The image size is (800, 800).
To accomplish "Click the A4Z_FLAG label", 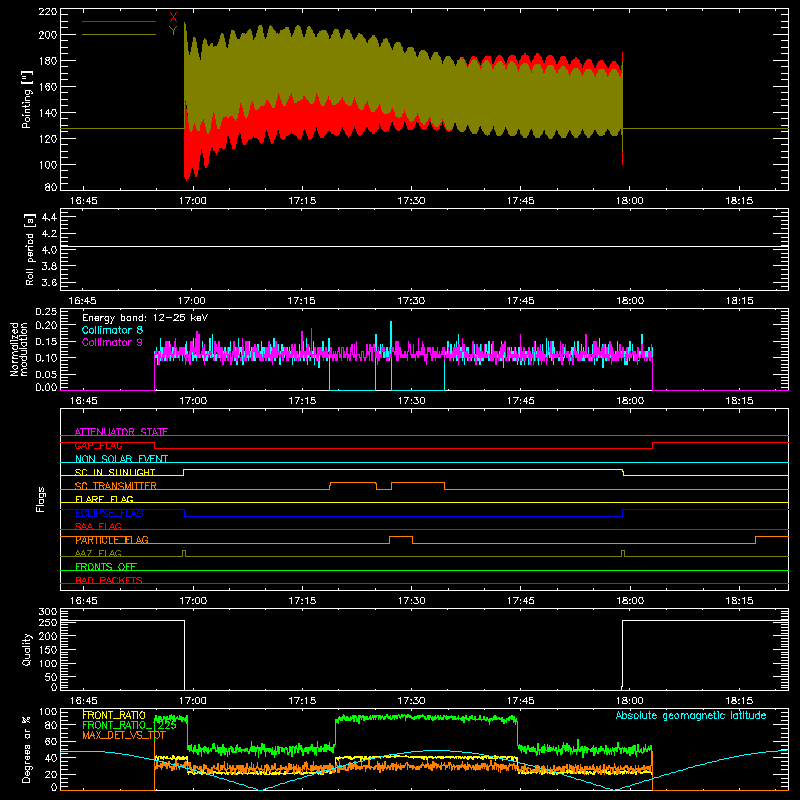I will [98, 553].
